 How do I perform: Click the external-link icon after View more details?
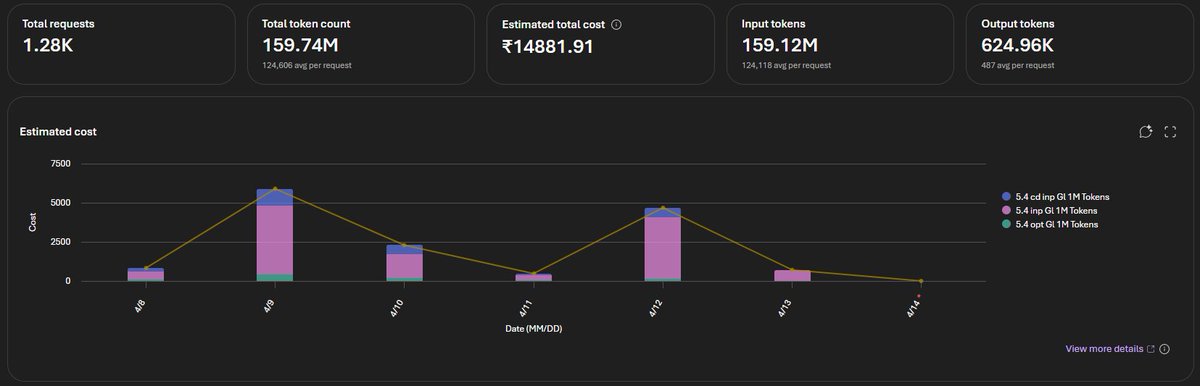pyautogui.click(x=1151, y=349)
